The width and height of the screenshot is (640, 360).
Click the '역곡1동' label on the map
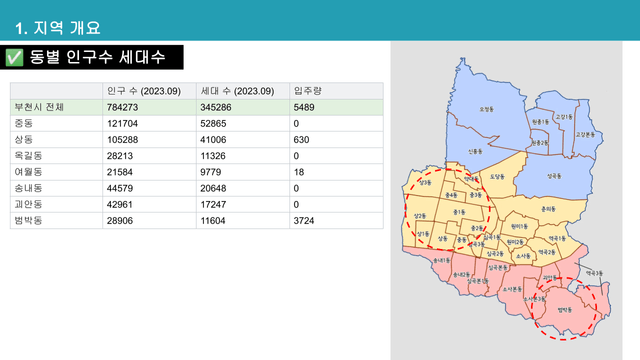[x=557, y=238]
